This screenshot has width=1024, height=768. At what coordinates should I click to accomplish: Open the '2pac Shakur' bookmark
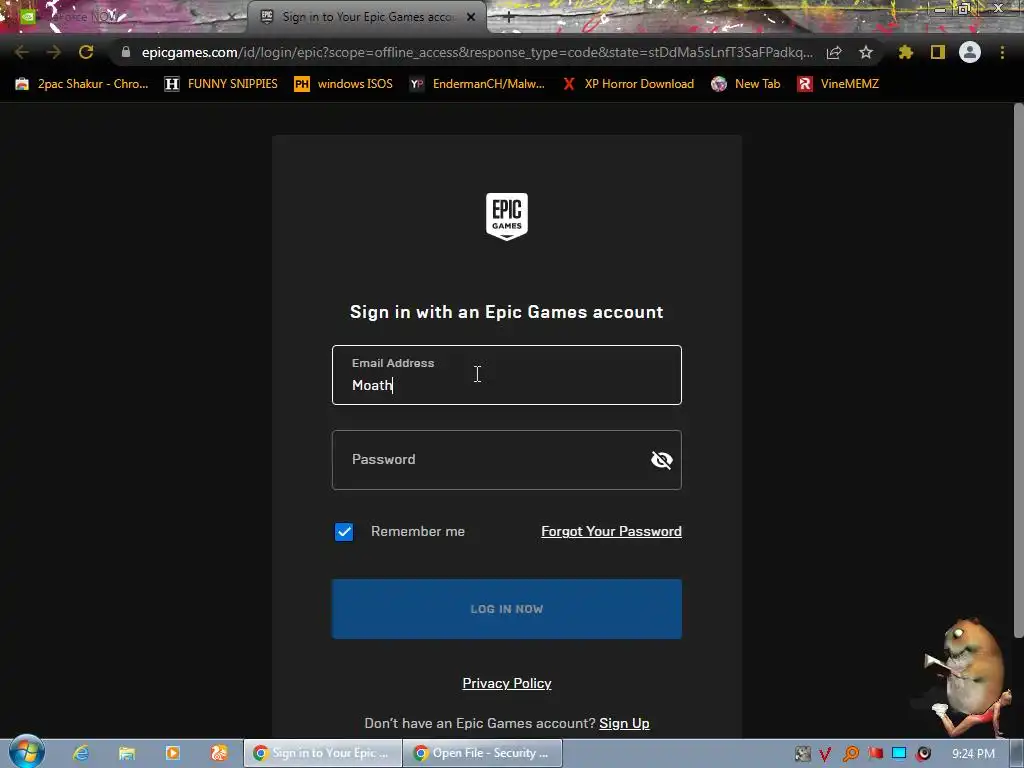tap(82, 84)
